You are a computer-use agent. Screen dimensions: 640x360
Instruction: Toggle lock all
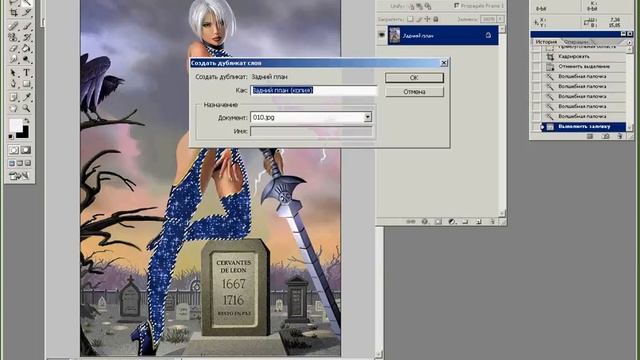point(436,19)
